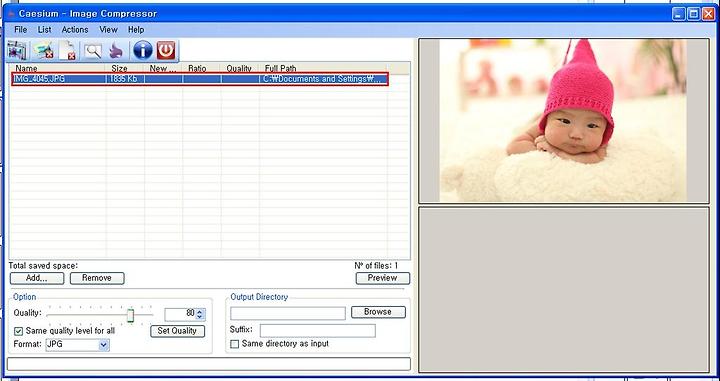Click the C:\Documents and Settings path cell
This screenshot has height=381, width=720.
point(322,79)
